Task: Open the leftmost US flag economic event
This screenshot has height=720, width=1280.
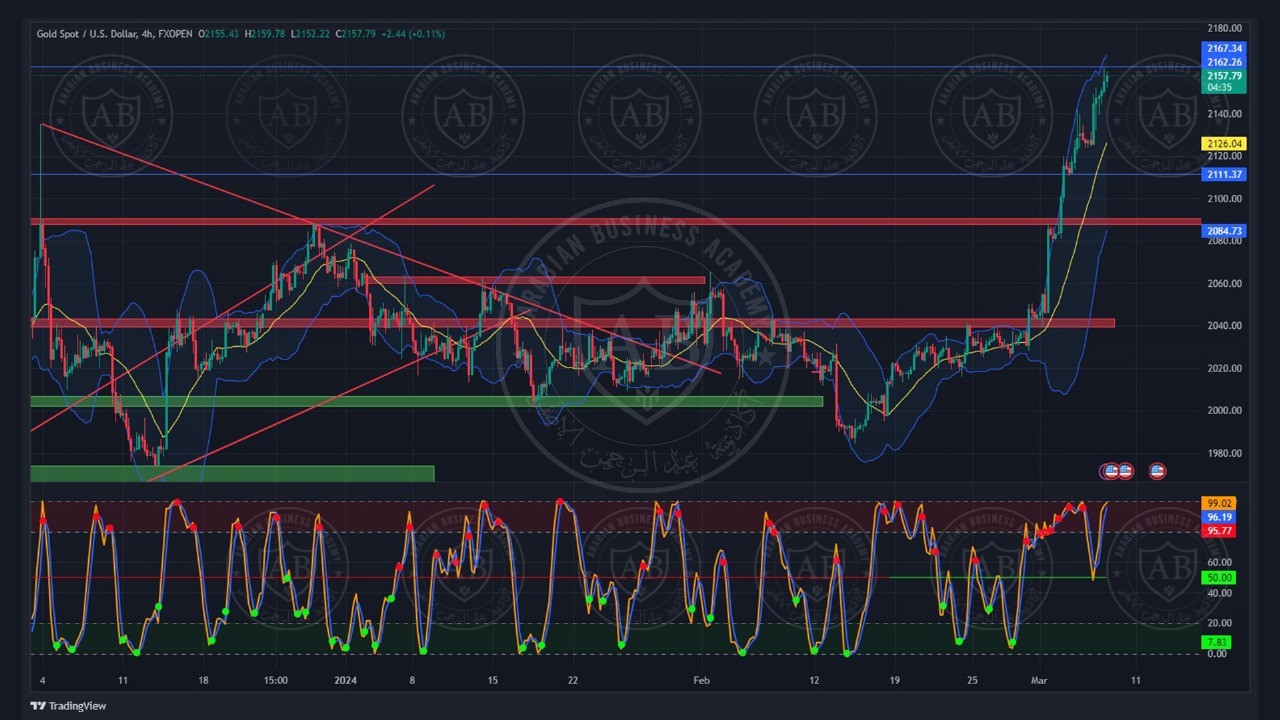Action: coord(1109,471)
